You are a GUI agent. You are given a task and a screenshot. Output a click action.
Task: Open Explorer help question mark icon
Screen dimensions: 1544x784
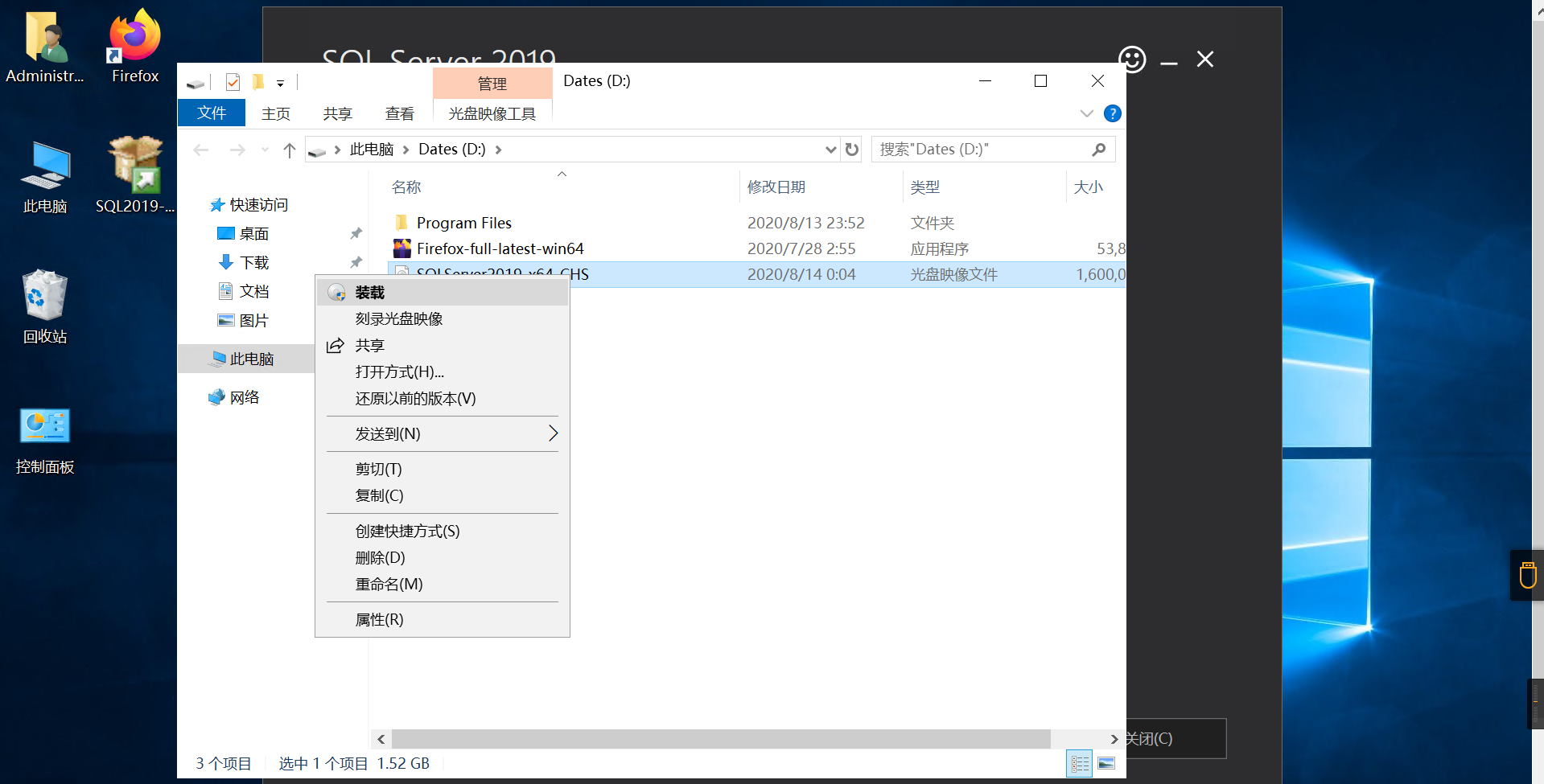(x=1113, y=113)
